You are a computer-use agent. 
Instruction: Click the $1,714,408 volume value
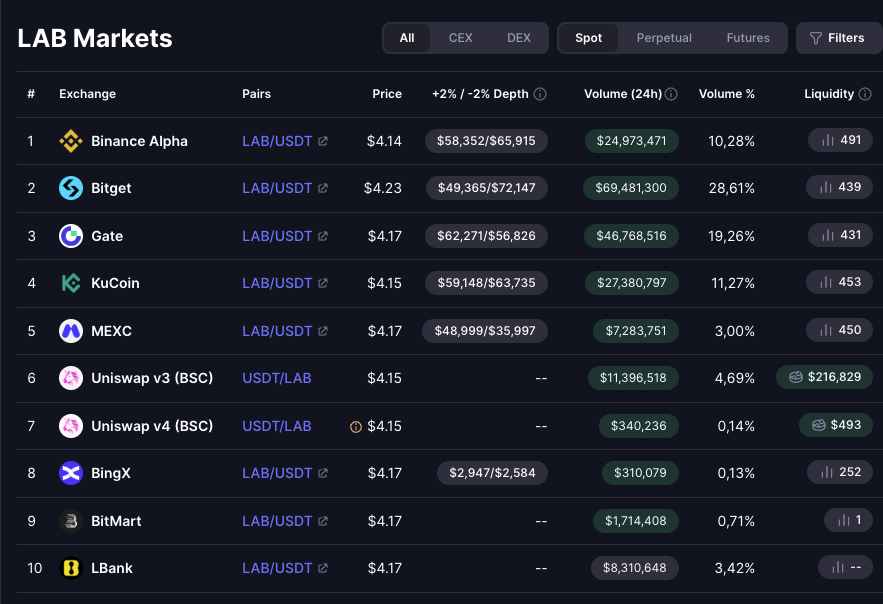click(636, 521)
